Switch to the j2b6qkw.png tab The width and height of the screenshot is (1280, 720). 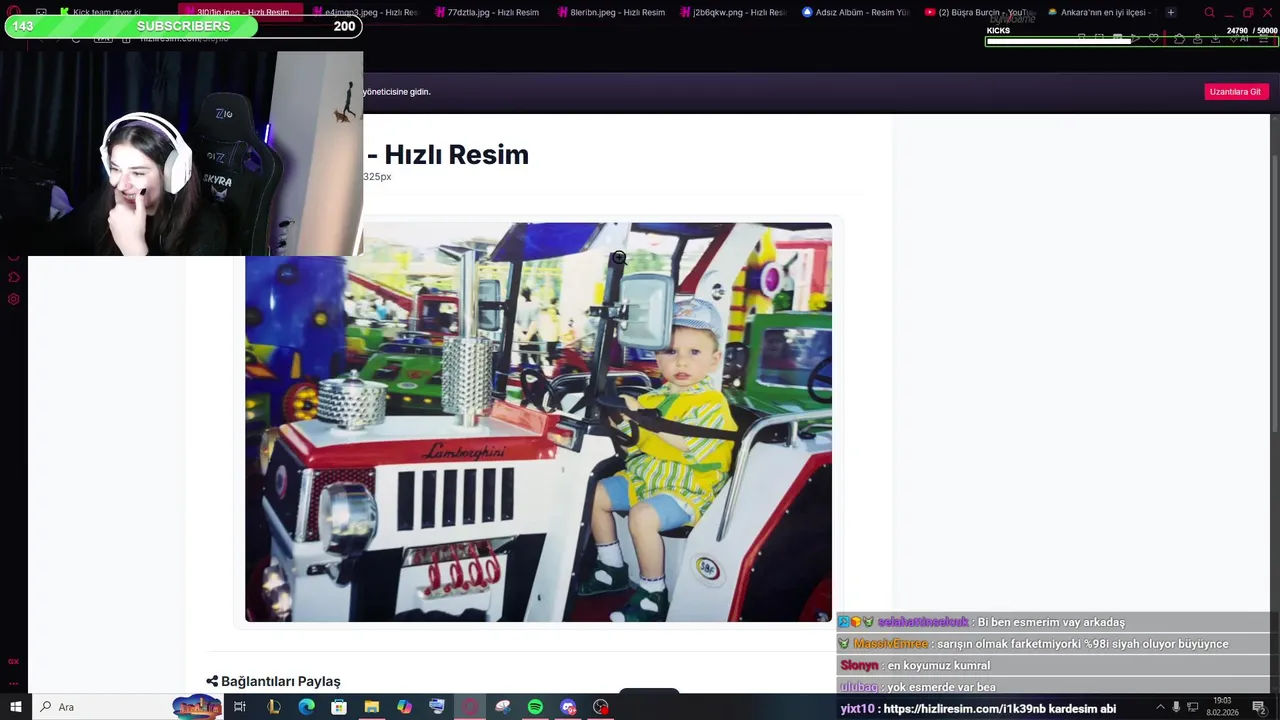point(733,12)
